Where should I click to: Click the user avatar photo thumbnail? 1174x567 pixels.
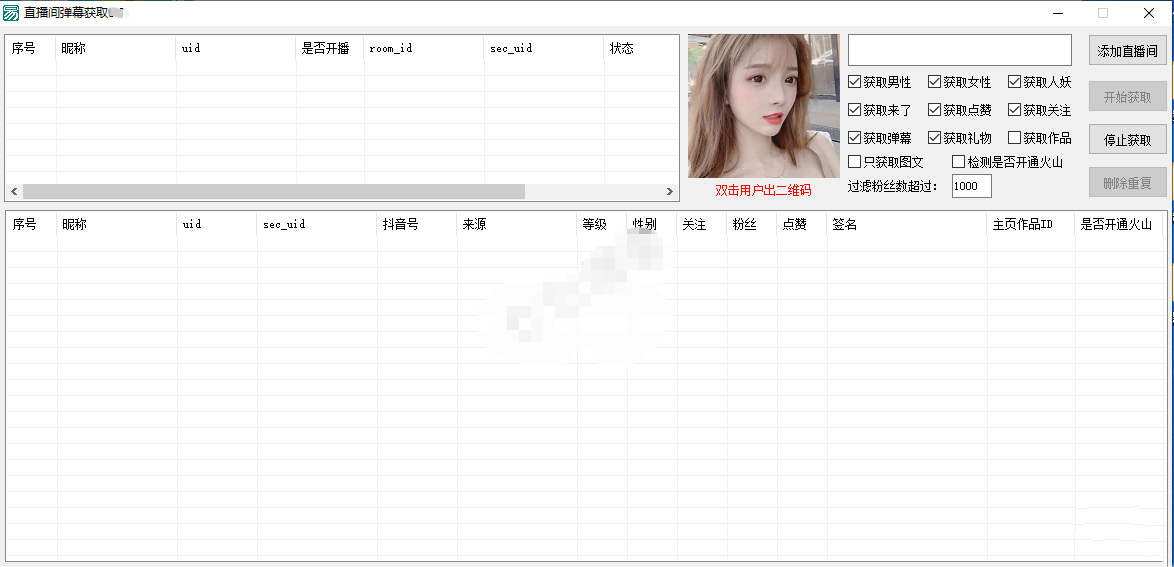click(x=763, y=106)
